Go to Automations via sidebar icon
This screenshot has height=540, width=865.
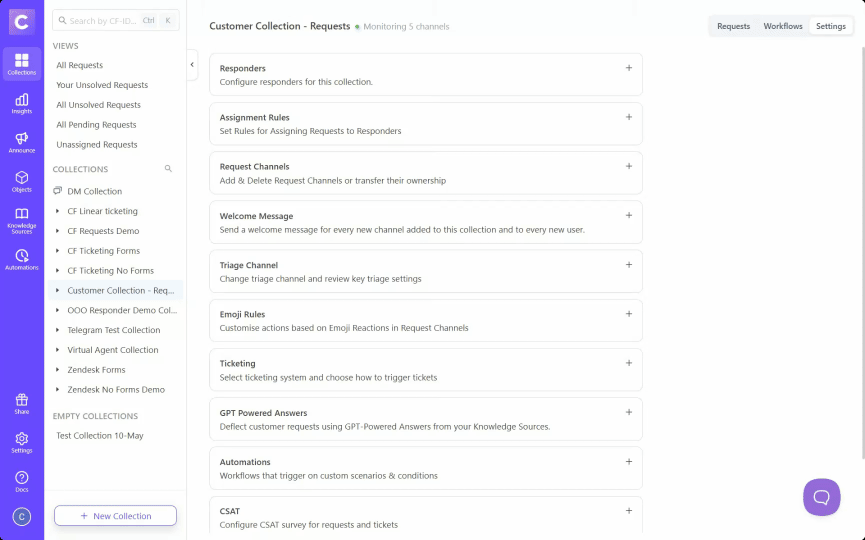(22, 259)
